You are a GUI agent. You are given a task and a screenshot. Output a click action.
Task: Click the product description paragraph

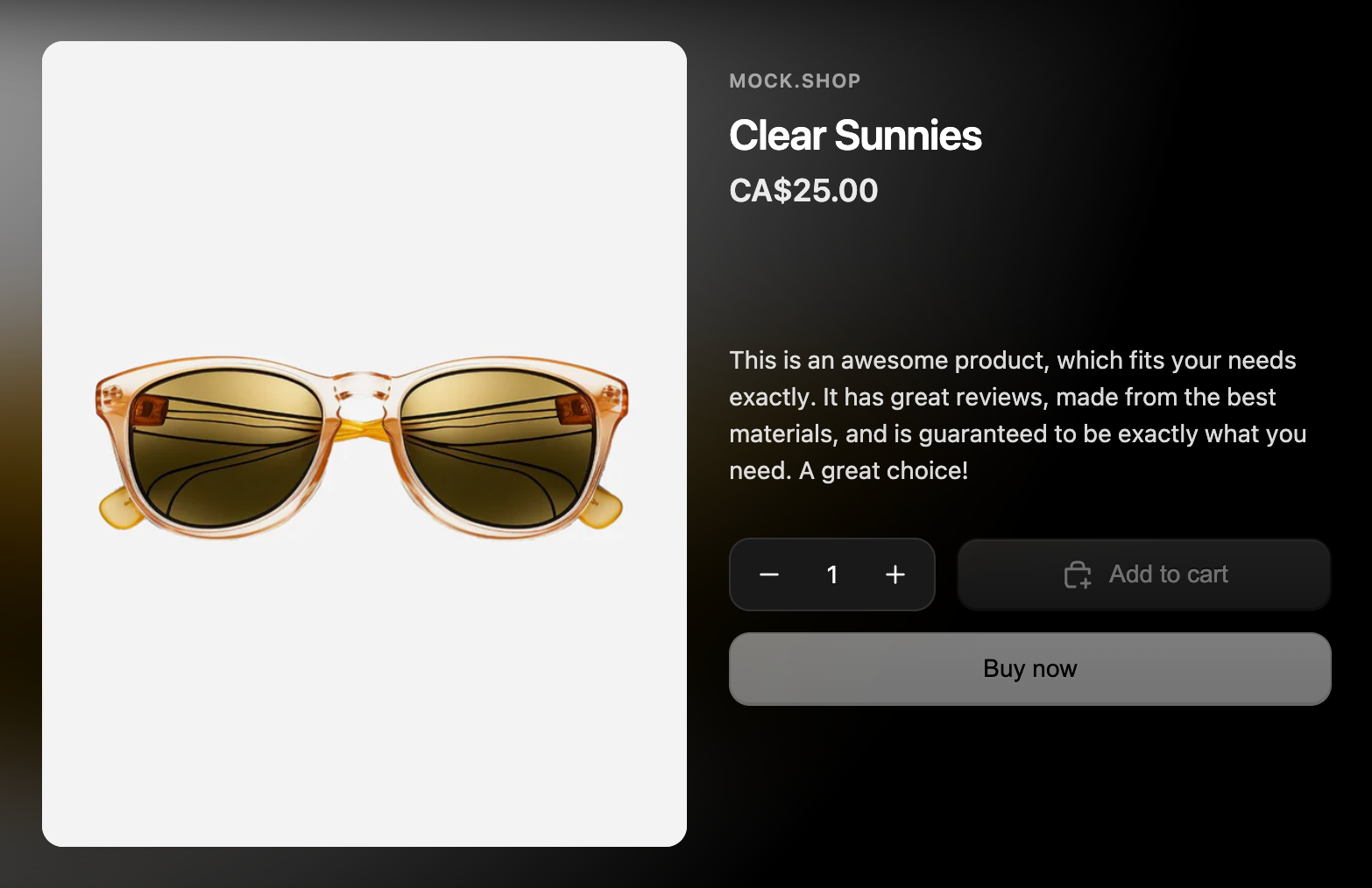tap(1018, 415)
